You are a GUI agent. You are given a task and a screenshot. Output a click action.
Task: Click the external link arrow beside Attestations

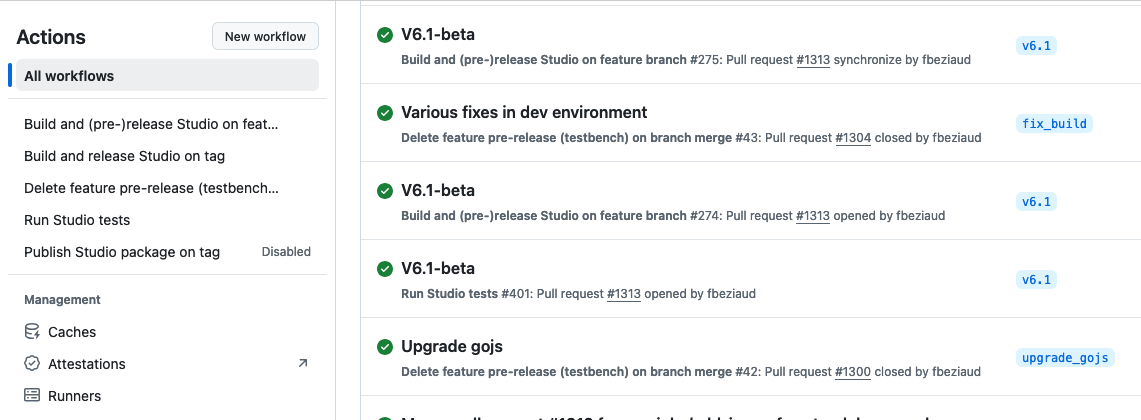coord(303,364)
